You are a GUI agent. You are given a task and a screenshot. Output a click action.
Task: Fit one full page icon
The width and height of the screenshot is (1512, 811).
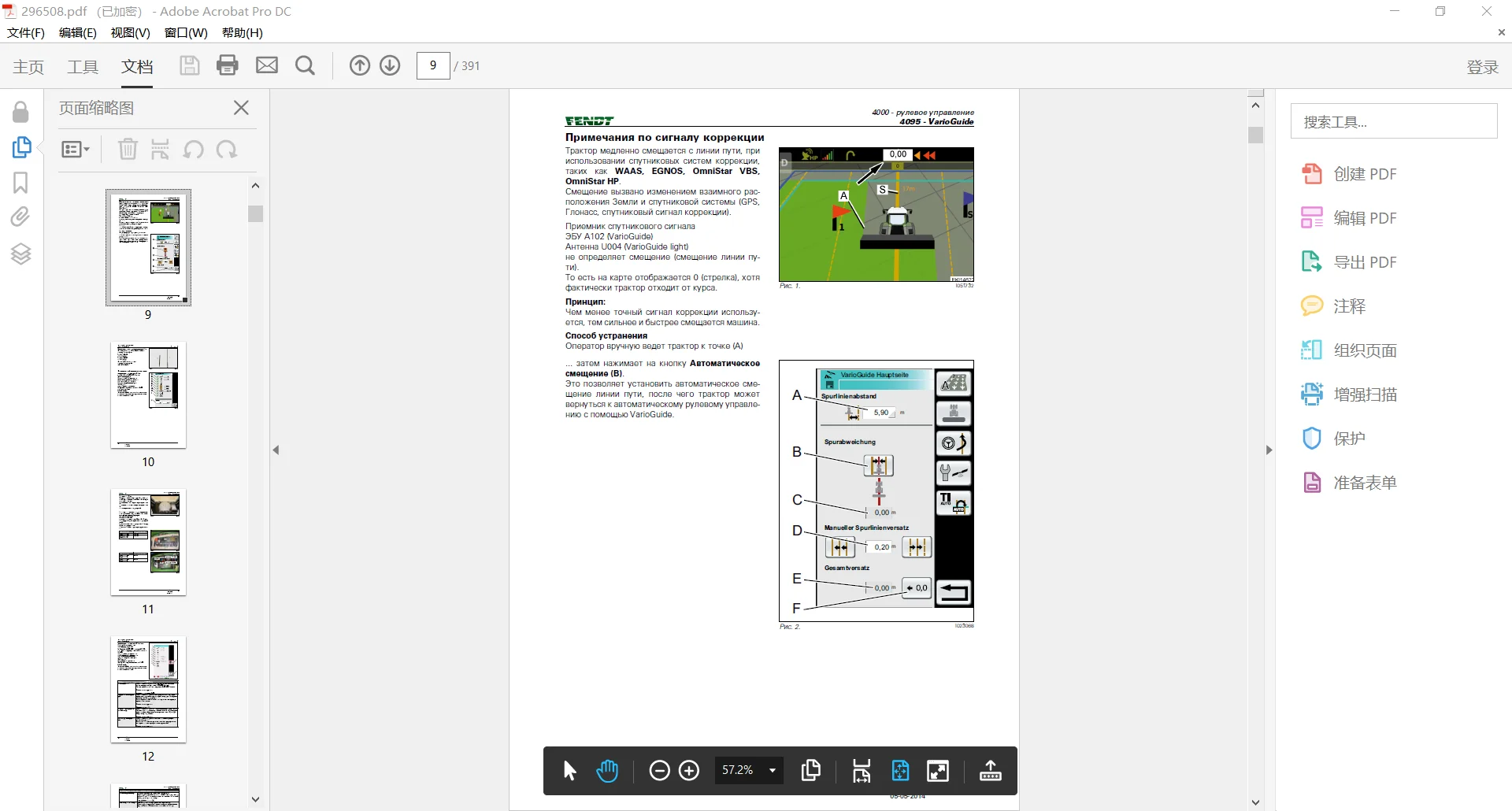pos(900,771)
